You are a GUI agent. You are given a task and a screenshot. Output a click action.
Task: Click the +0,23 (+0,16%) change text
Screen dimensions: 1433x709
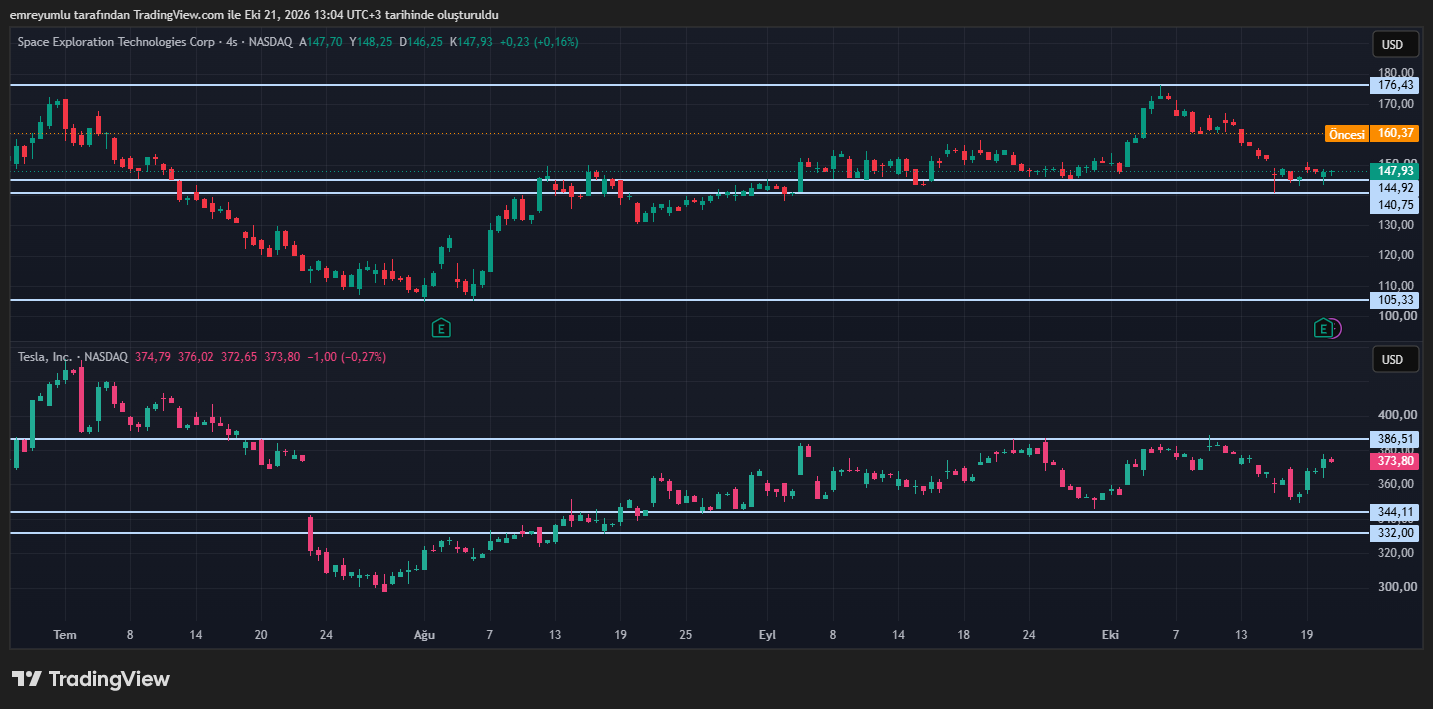[x=539, y=42]
